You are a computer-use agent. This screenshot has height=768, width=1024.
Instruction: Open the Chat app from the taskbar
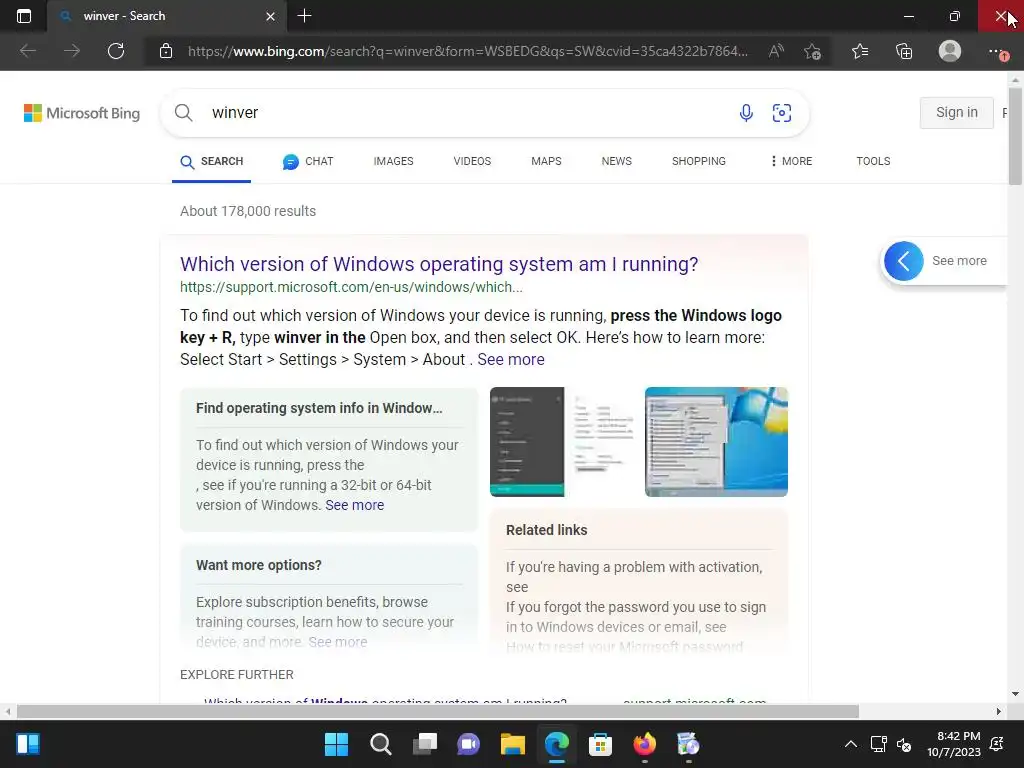[x=468, y=744]
